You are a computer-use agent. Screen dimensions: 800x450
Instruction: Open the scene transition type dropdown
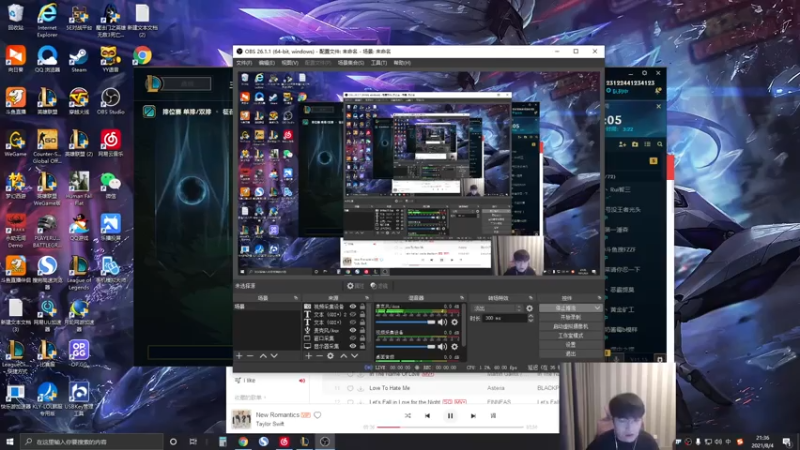click(497, 308)
